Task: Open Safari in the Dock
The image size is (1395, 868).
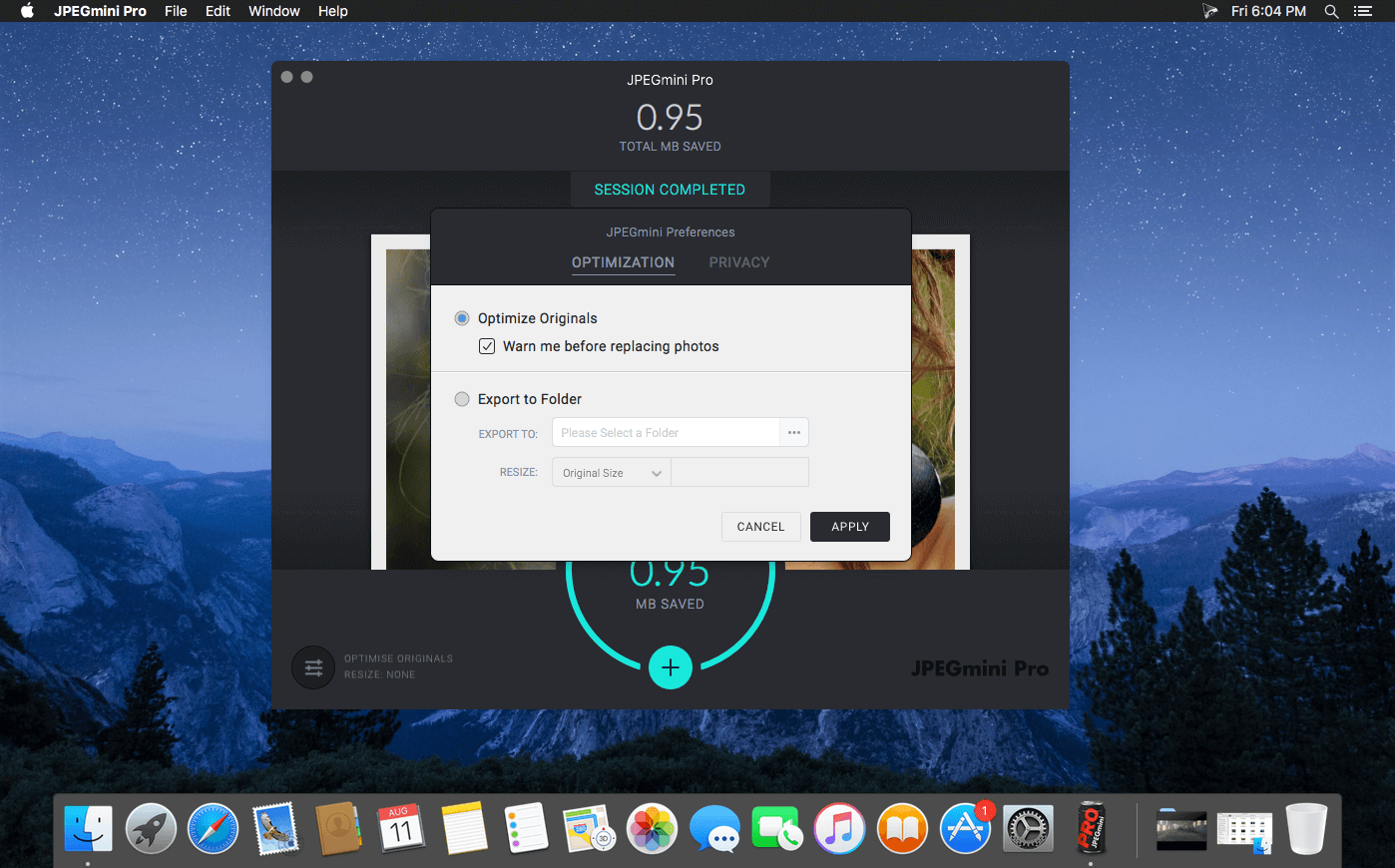Action: pos(214,829)
